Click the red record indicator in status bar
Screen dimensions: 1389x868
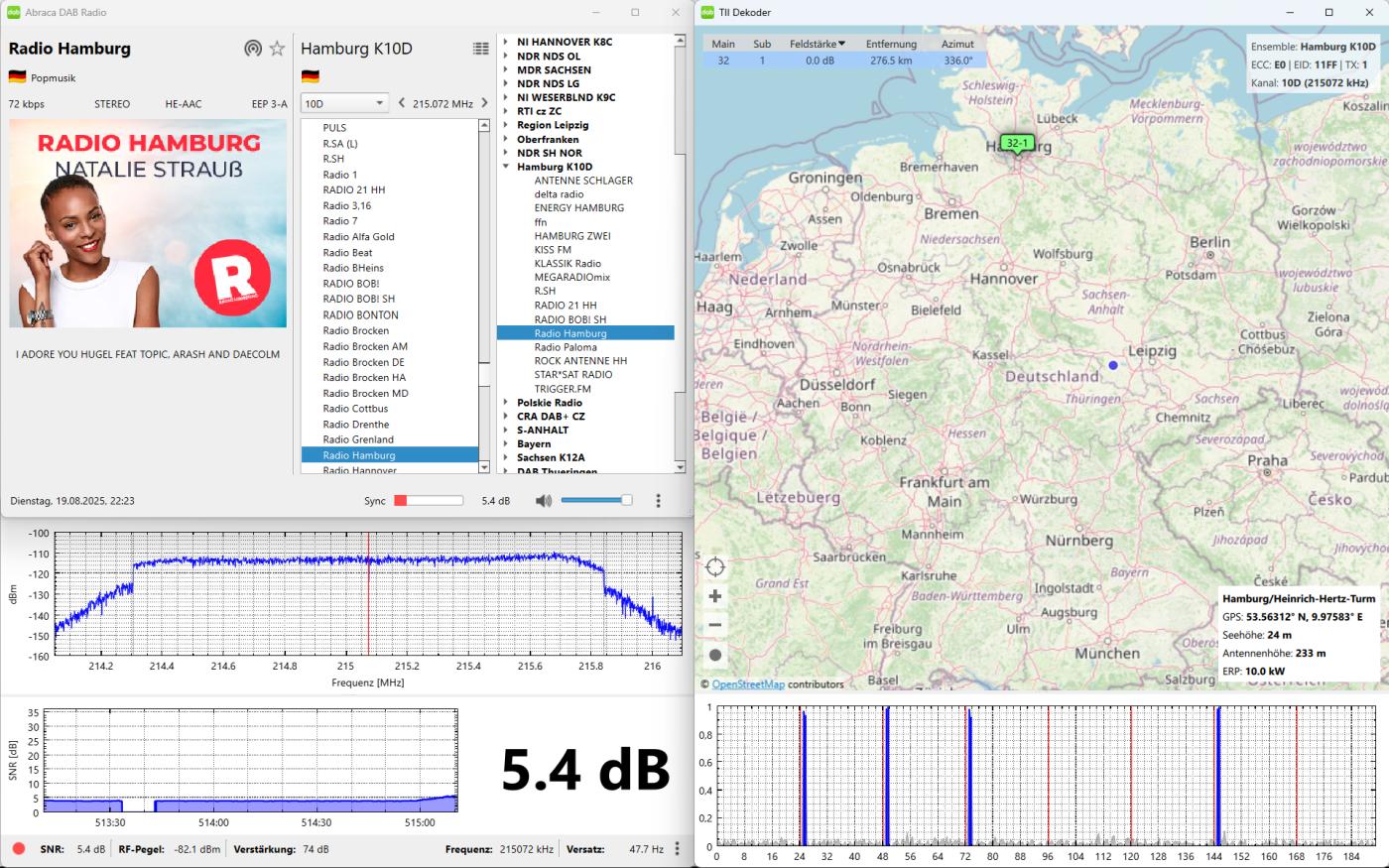pyautogui.click(x=19, y=849)
